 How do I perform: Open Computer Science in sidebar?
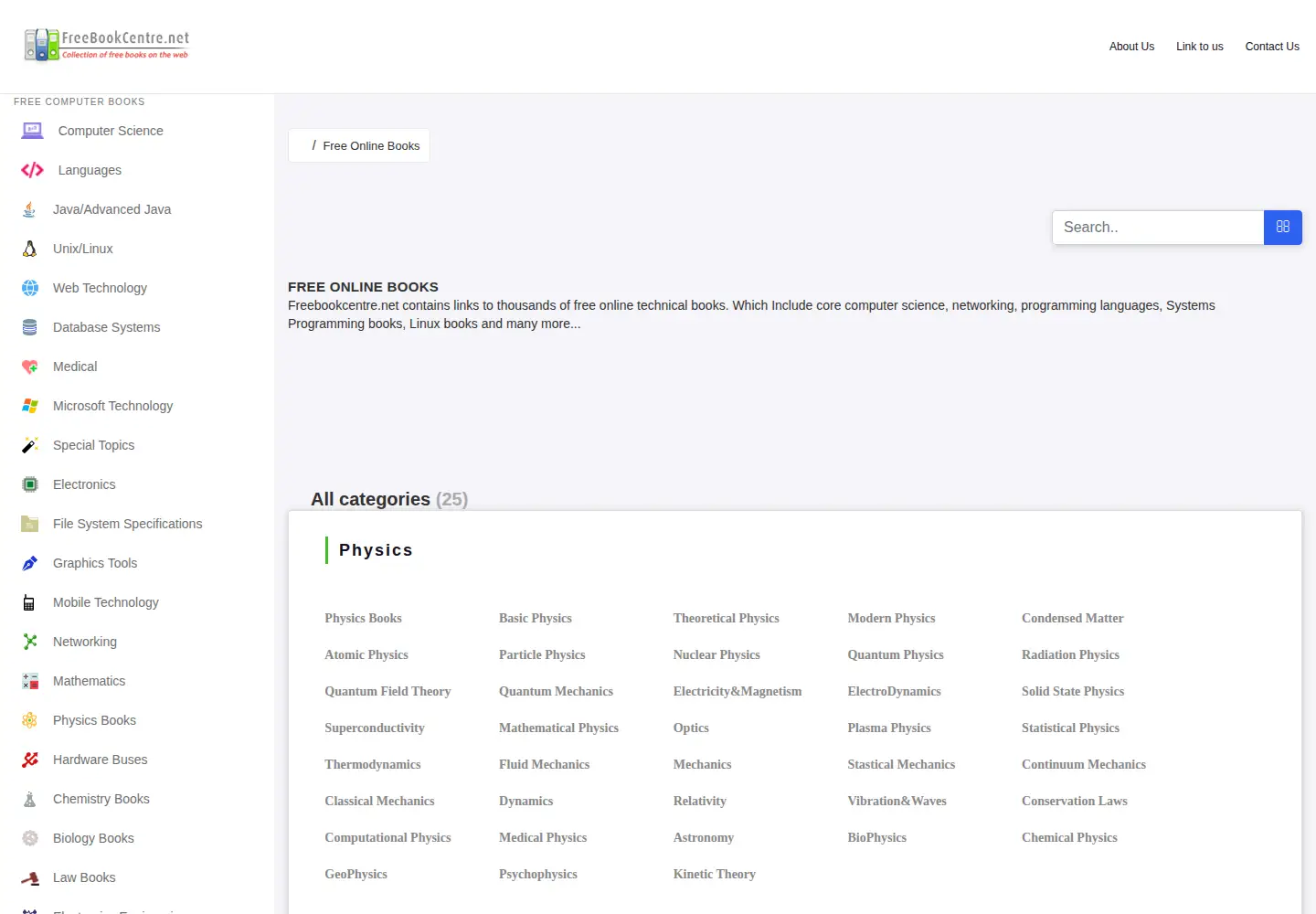[111, 131]
